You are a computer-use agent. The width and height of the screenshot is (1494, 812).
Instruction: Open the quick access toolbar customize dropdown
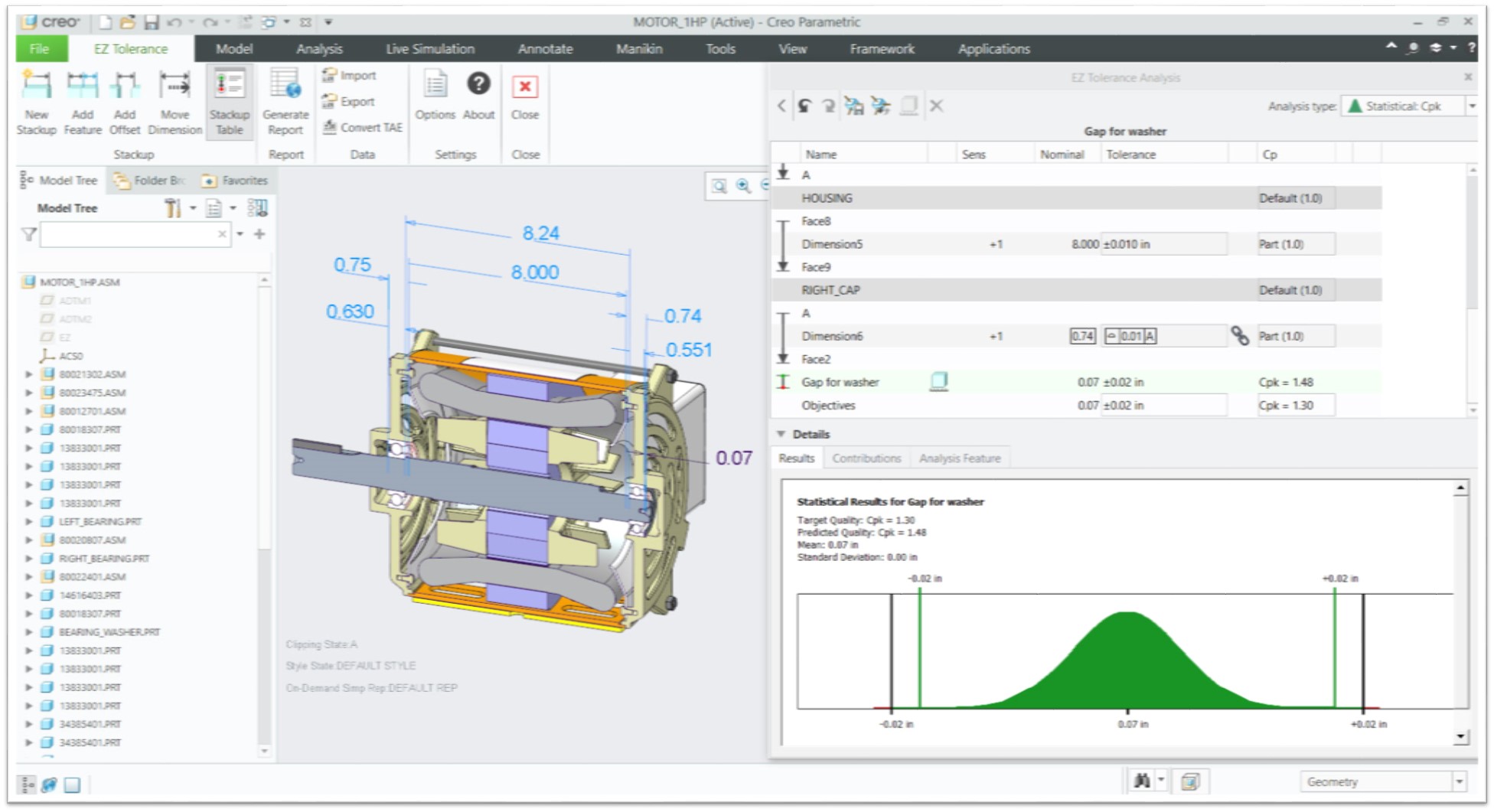[x=328, y=22]
